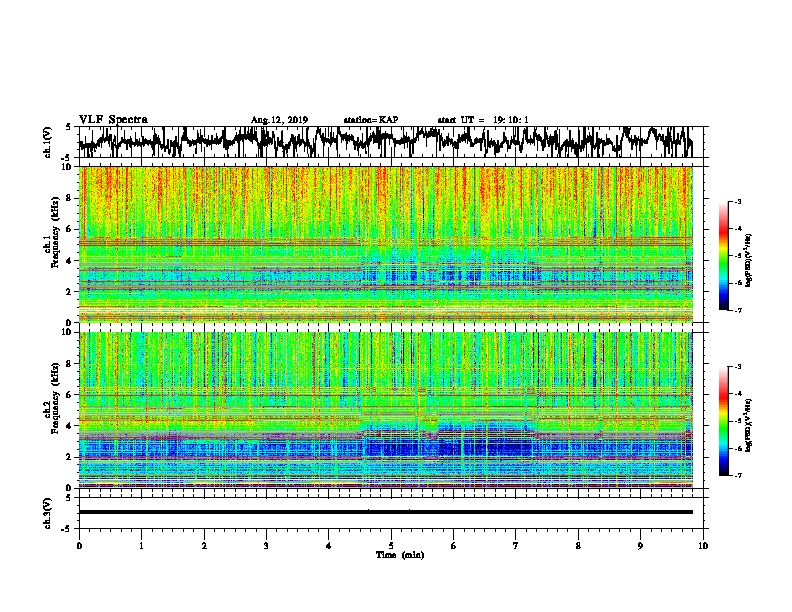The height and width of the screenshot is (612, 792).
Task: Click time-axis tick label "9"
Action: point(640,546)
